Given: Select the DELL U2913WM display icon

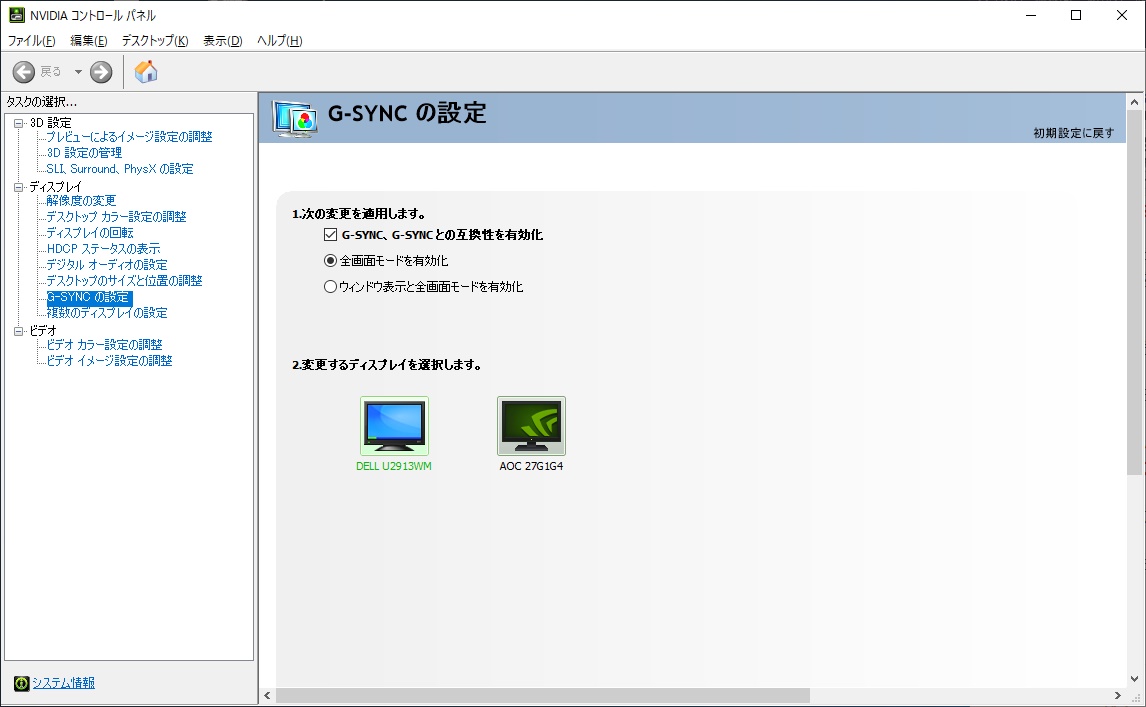Looking at the screenshot, I should pos(394,426).
